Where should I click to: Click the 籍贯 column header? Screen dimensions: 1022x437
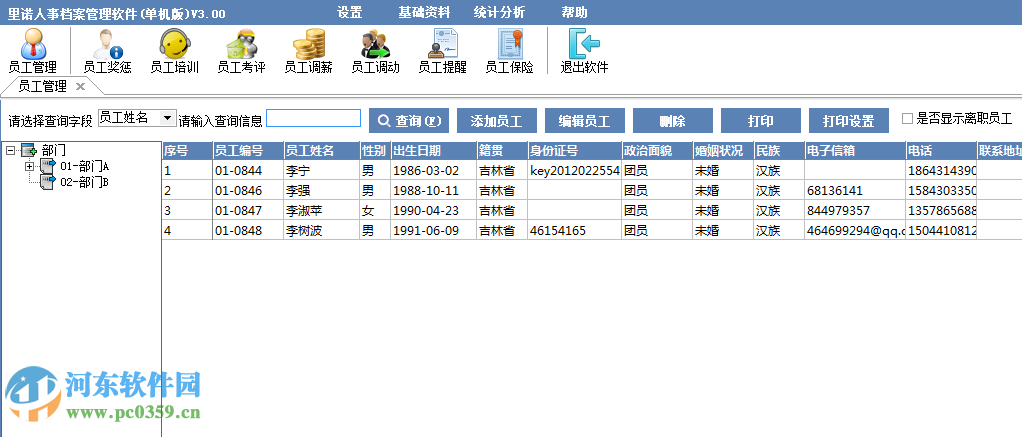pos(502,151)
